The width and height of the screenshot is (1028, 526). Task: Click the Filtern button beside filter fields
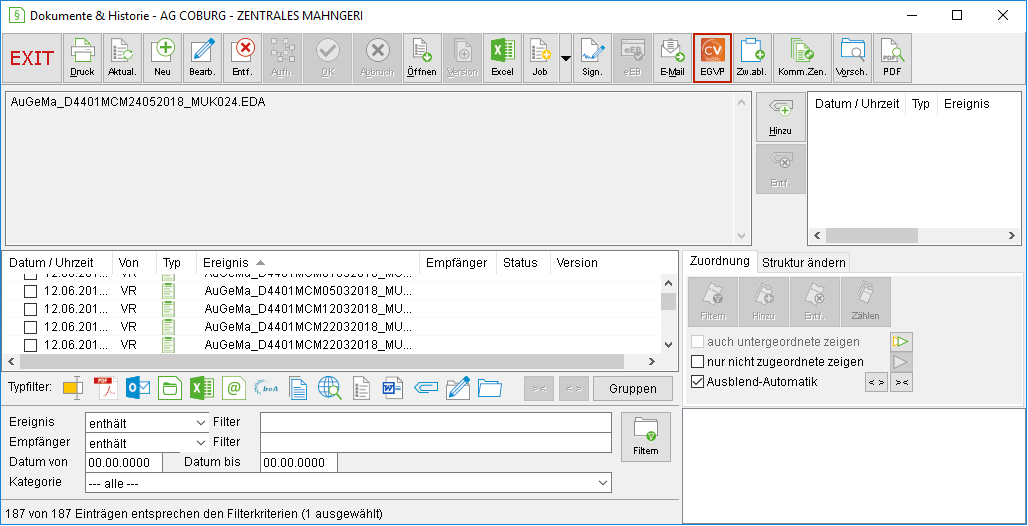pyautogui.click(x=646, y=437)
